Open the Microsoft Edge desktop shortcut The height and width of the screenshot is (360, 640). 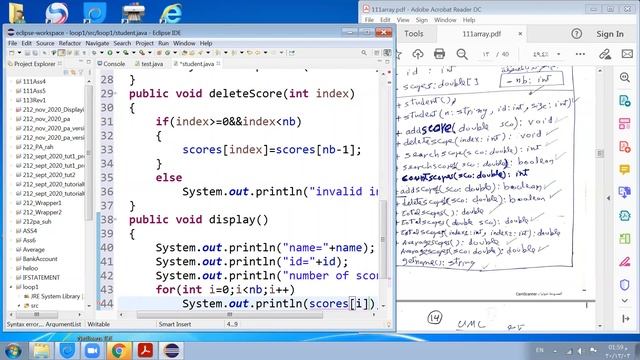95,12
